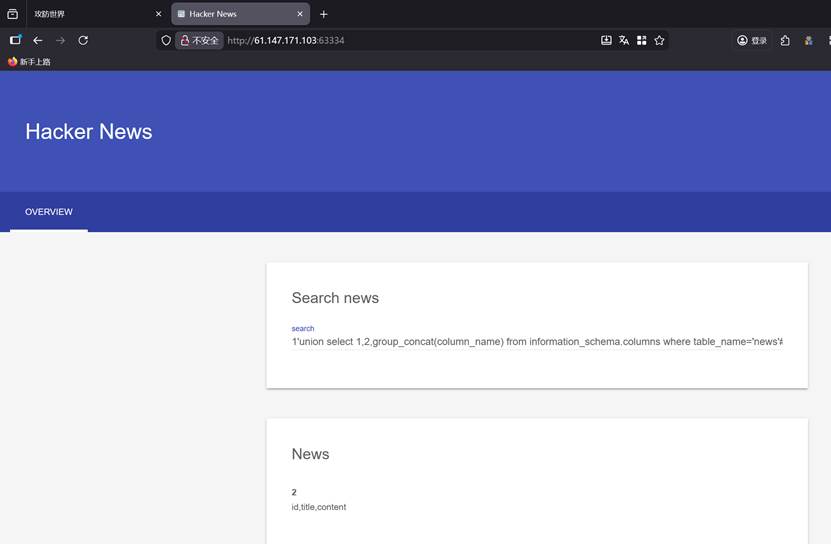This screenshot has height=544, width=831.
Task: Click the save page download icon in address bar
Action: click(x=606, y=40)
